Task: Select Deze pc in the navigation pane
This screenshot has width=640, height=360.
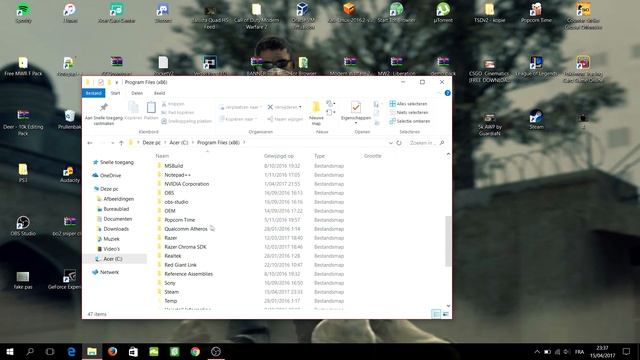Action: click(x=106, y=189)
